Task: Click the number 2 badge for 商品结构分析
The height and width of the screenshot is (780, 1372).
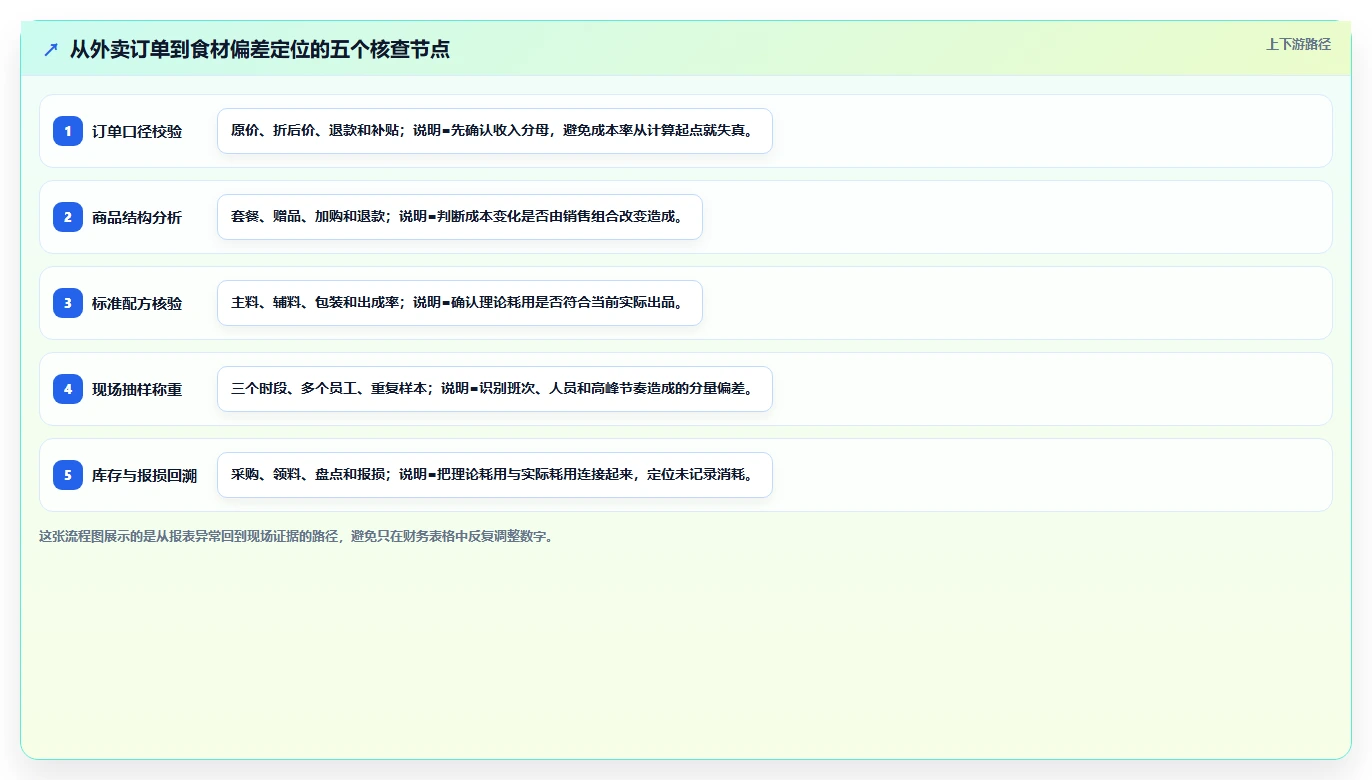Action: click(x=68, y=217)
